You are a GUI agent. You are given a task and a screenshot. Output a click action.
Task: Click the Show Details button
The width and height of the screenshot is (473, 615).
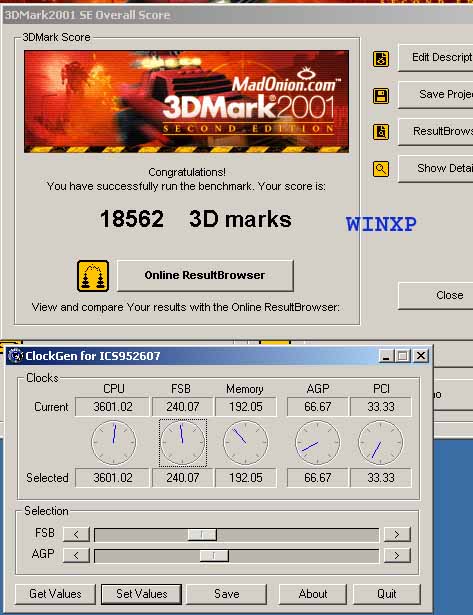[436, 168]
